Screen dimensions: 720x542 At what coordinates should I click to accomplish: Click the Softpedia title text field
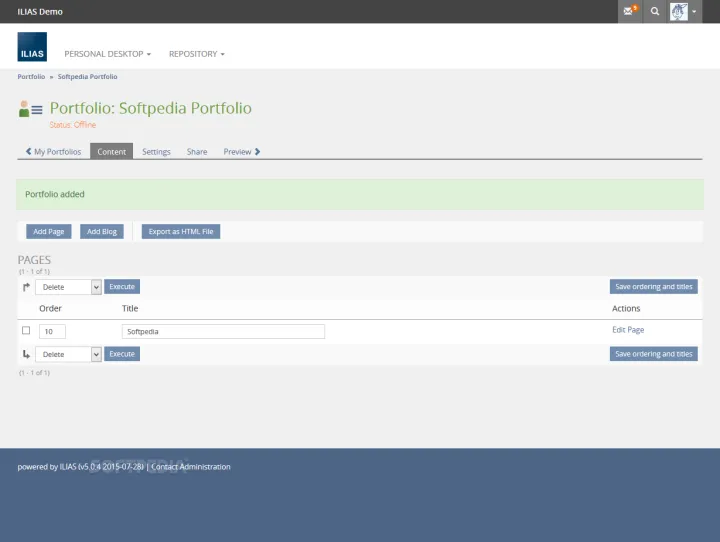click(x=223, y=331)
